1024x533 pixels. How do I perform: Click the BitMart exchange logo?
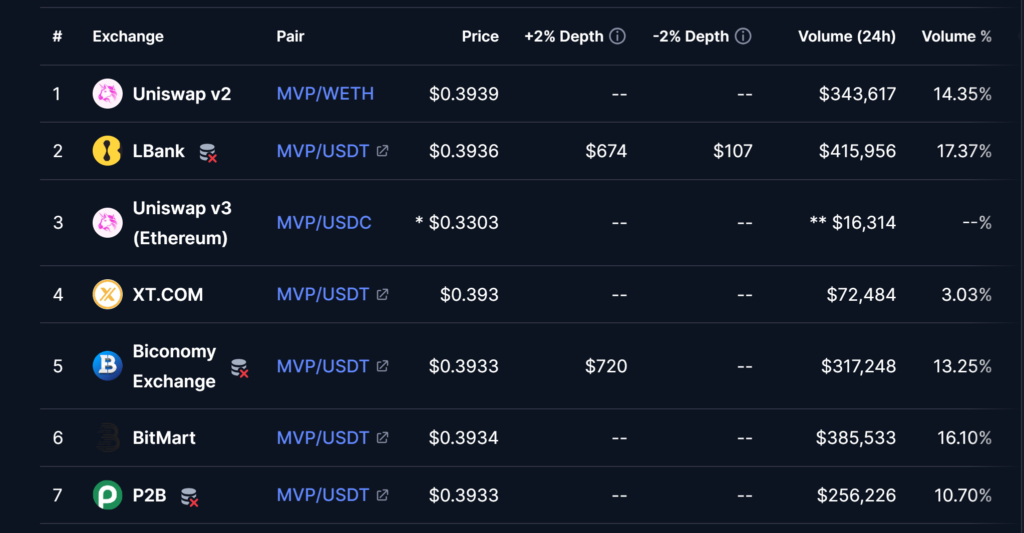click(107, 438)
